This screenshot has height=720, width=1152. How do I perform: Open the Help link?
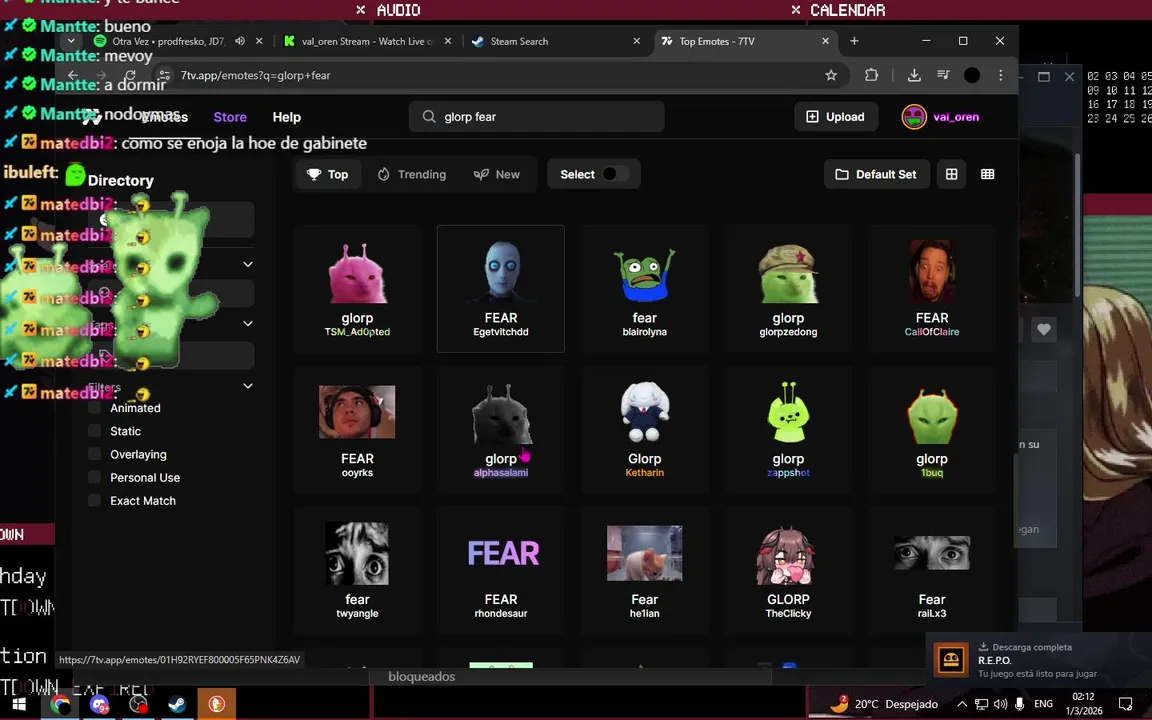click(287, 117)
